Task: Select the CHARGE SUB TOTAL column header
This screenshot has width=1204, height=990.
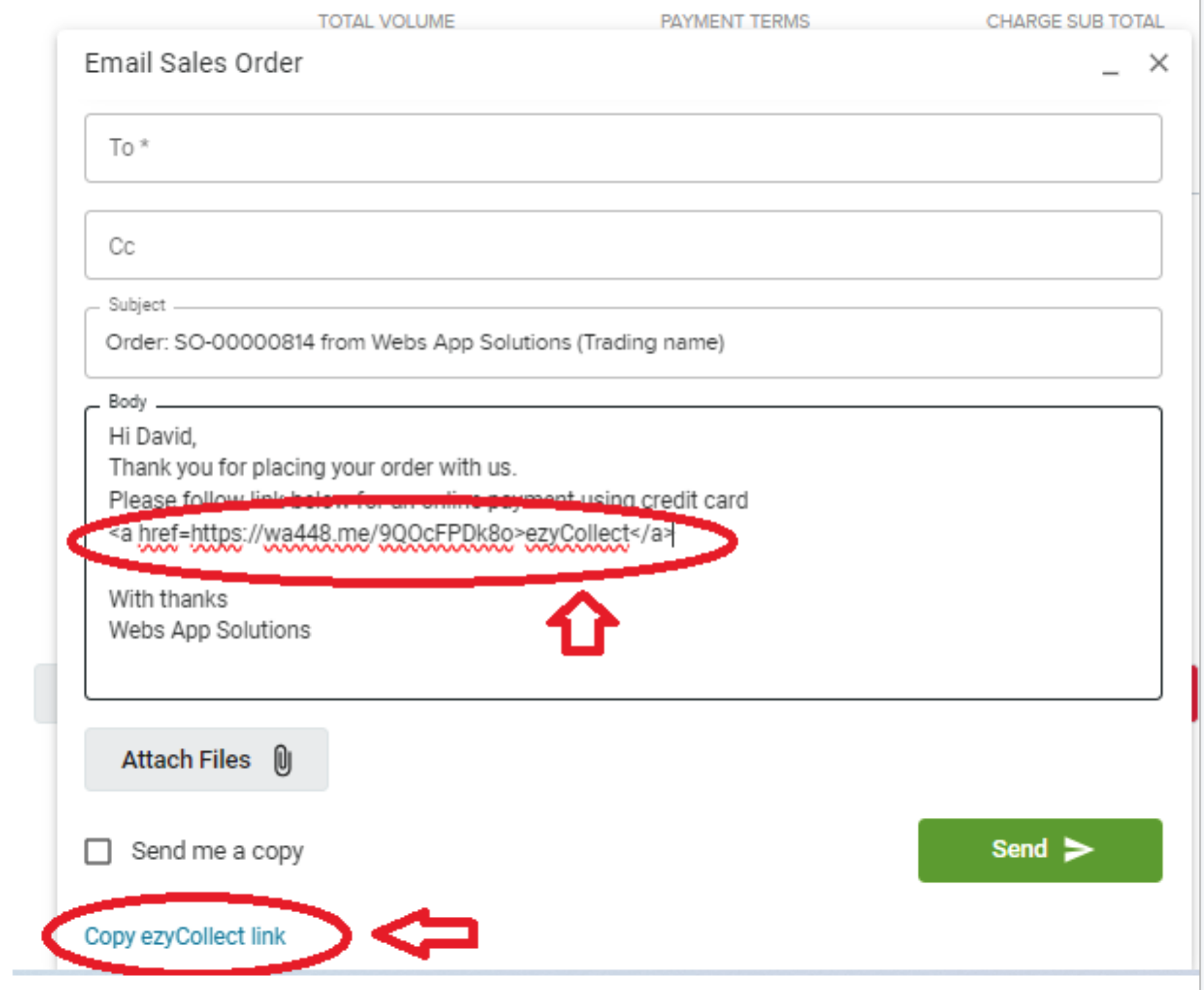Action: pos(1075,22)
